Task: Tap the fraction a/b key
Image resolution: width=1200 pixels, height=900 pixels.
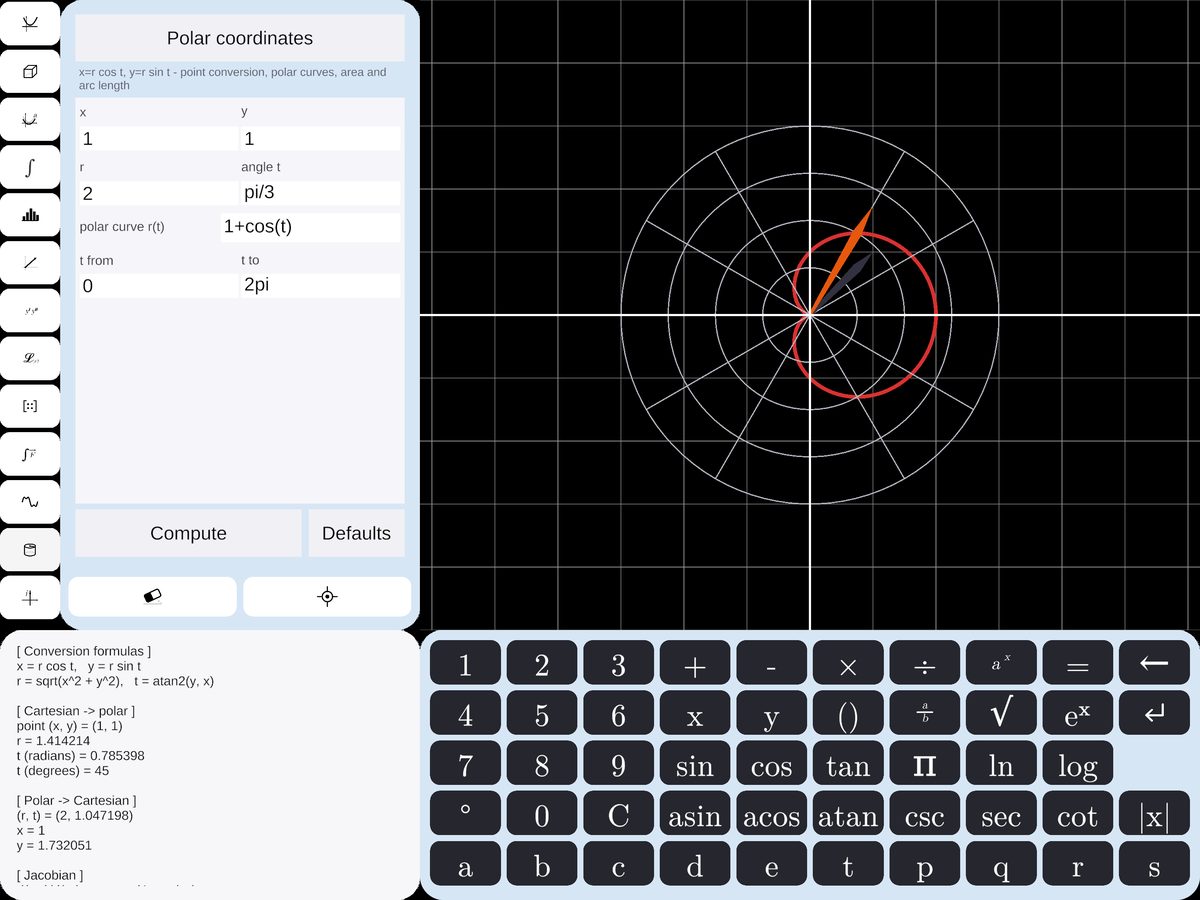Action: click(924, 714)
